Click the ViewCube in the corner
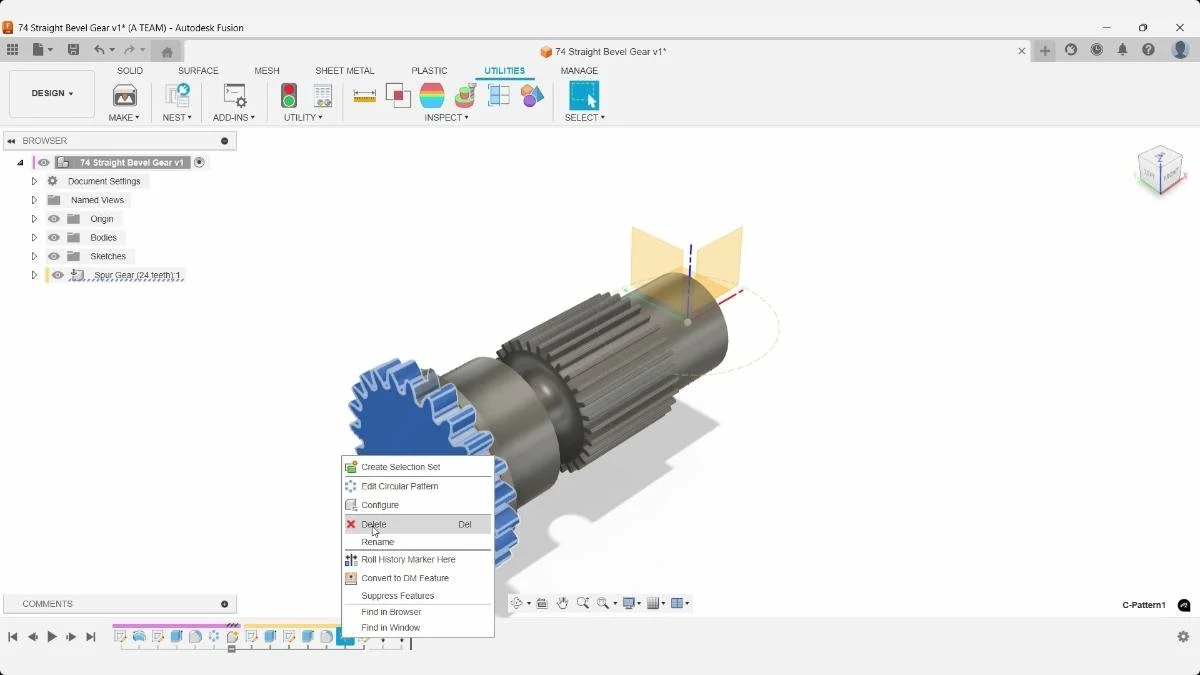This screenshot has width=1200, height=675. click(1160, 172)
